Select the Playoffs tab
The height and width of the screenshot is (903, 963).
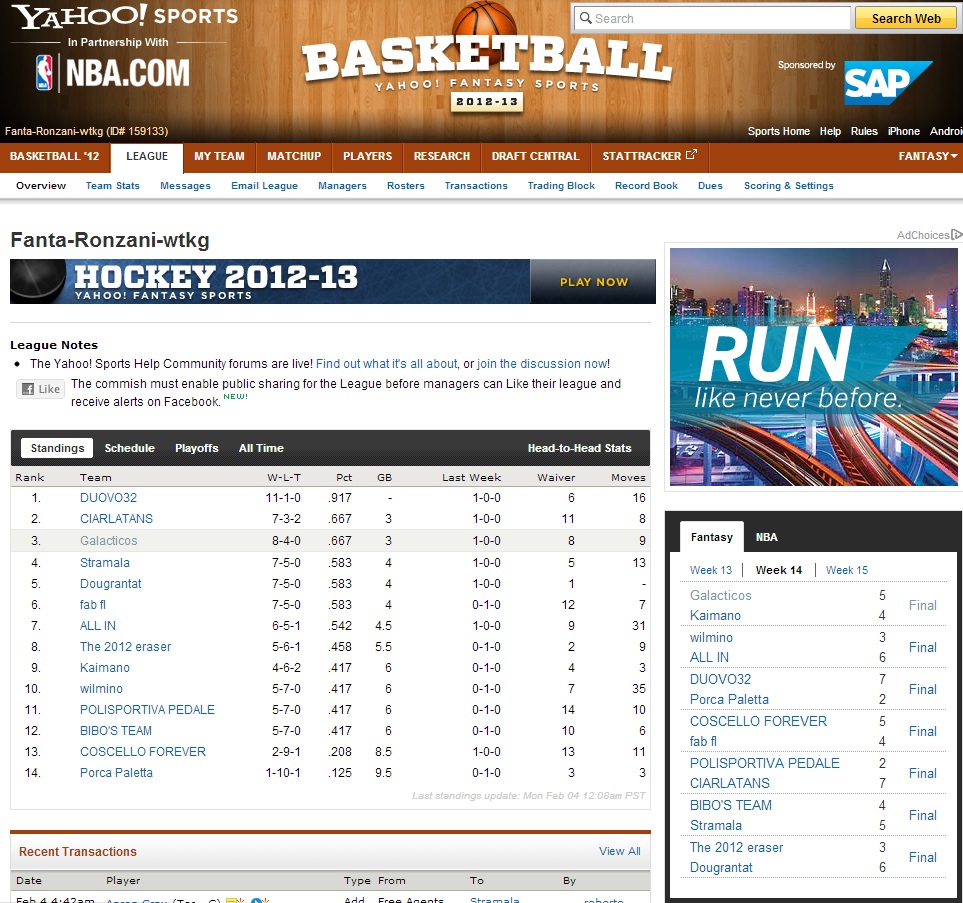[196, 448]
